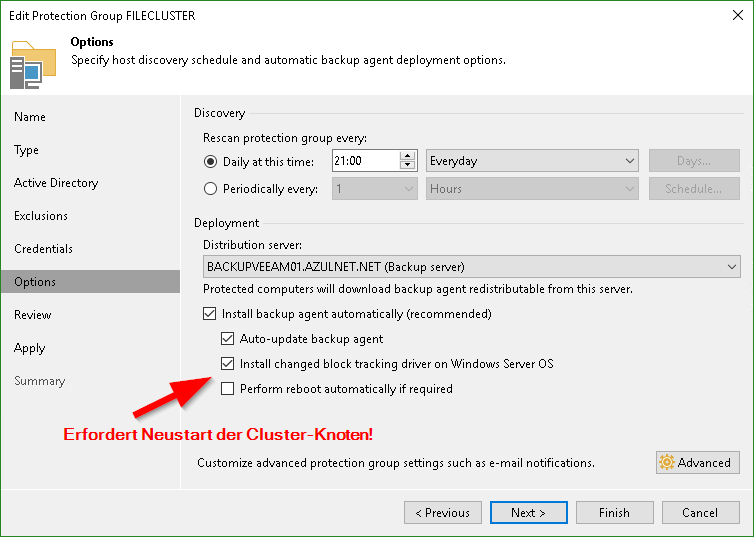Click Finish to complete the wizard

[x=614, y=513]
